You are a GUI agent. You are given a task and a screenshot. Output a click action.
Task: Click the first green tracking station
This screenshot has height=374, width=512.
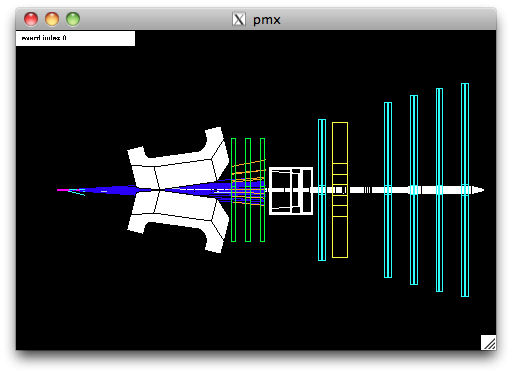click(233, 190)
